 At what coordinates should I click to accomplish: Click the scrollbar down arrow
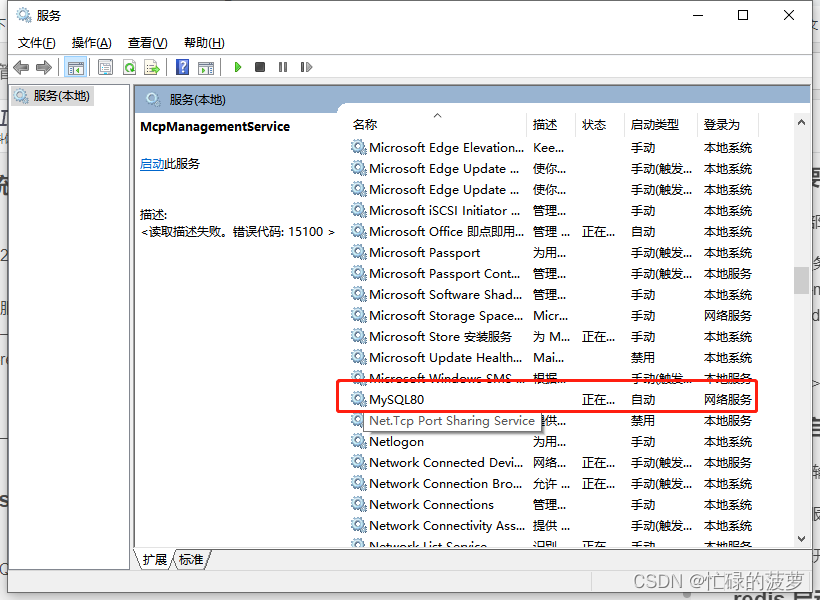coord(801,539)
